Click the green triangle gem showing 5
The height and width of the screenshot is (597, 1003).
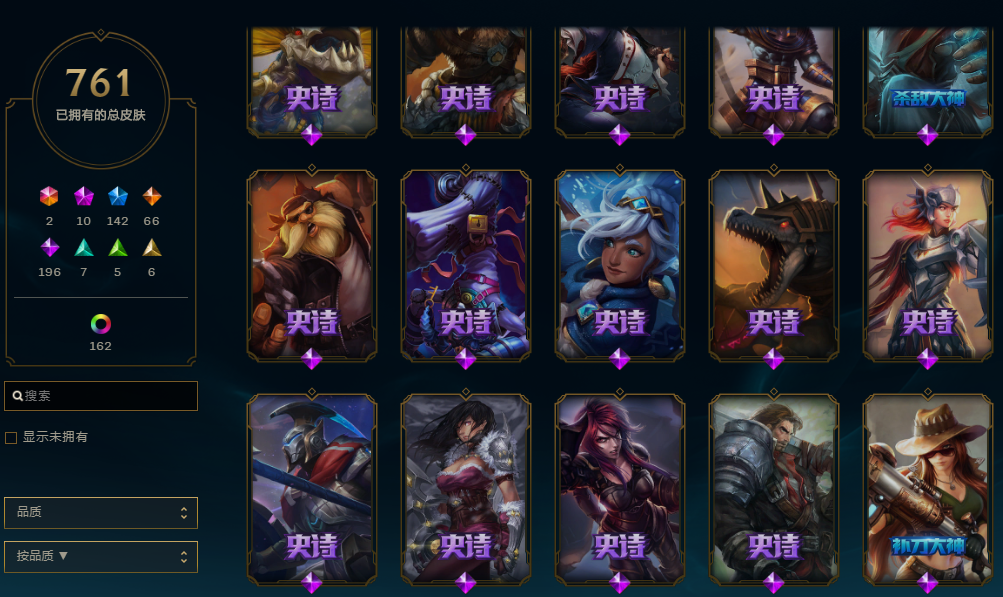tap(118, 247)
